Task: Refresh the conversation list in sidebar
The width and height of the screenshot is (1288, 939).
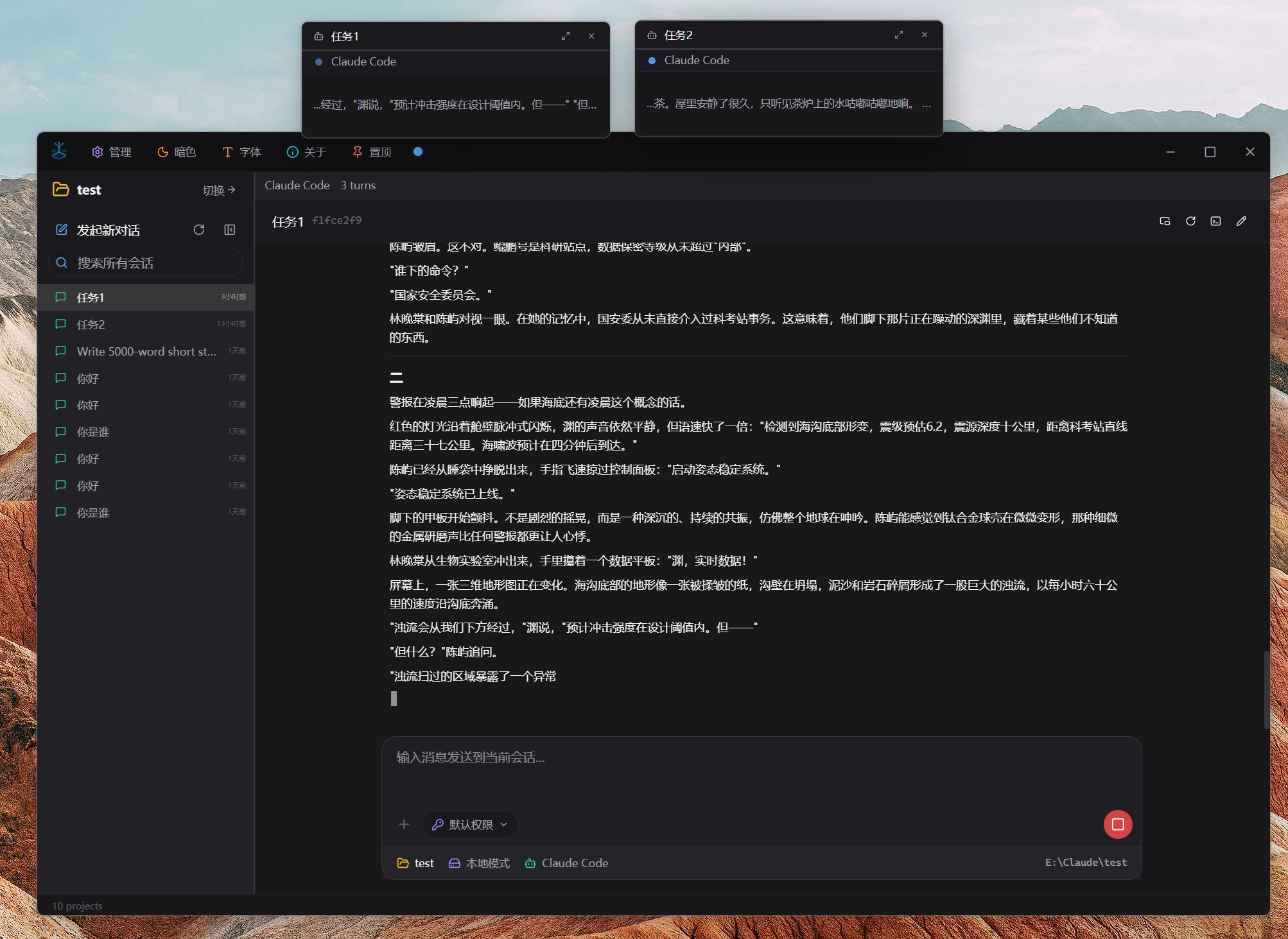Action: click(x=199, y=230)
